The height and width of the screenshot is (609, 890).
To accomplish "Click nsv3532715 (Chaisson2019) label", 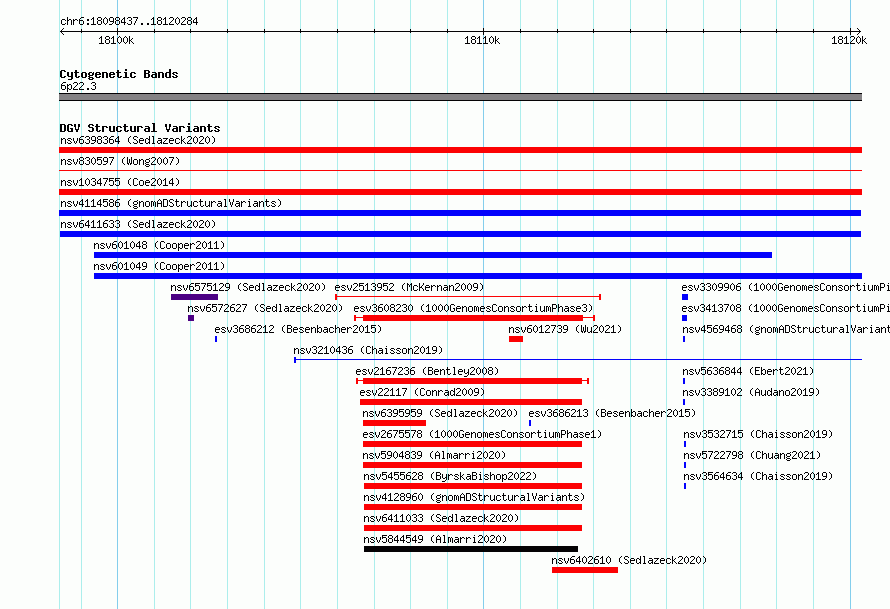I will click(758, 434).
